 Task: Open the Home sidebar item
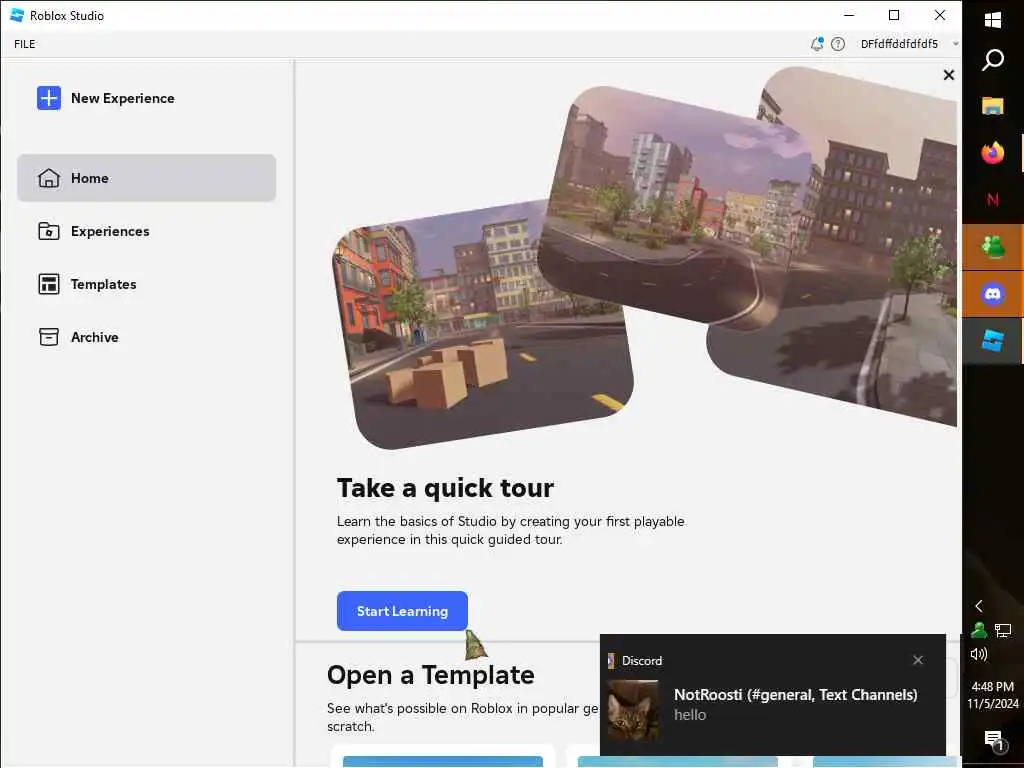pos(146,178)
